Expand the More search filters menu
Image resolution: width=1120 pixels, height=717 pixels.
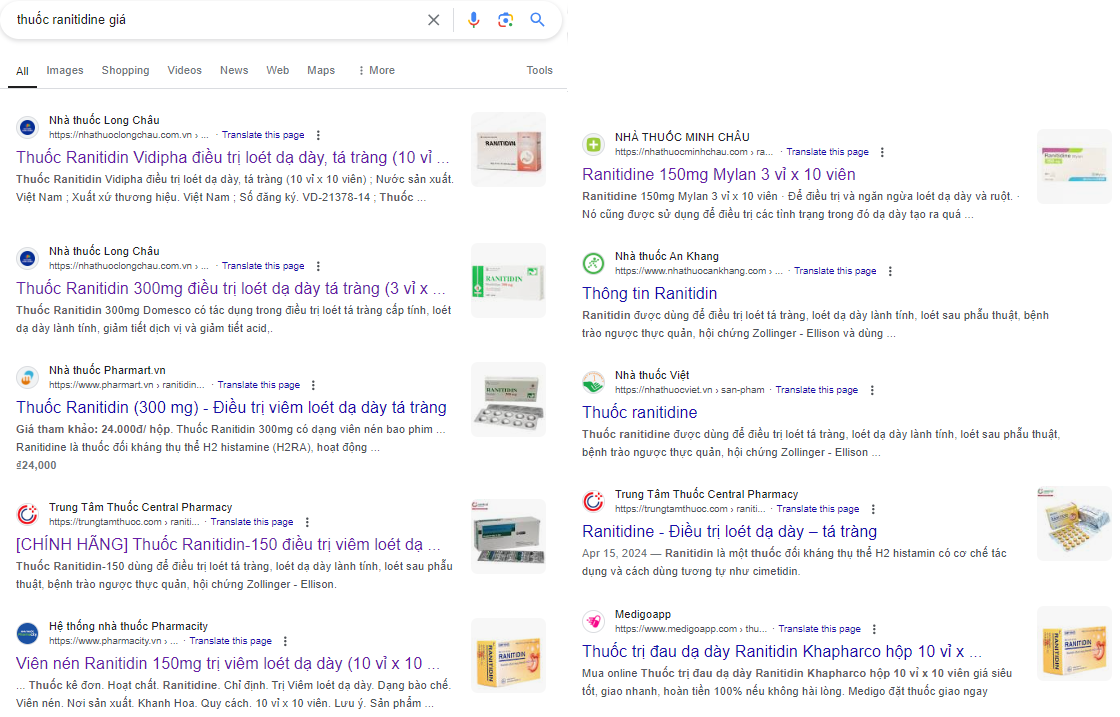coord(376,70)
